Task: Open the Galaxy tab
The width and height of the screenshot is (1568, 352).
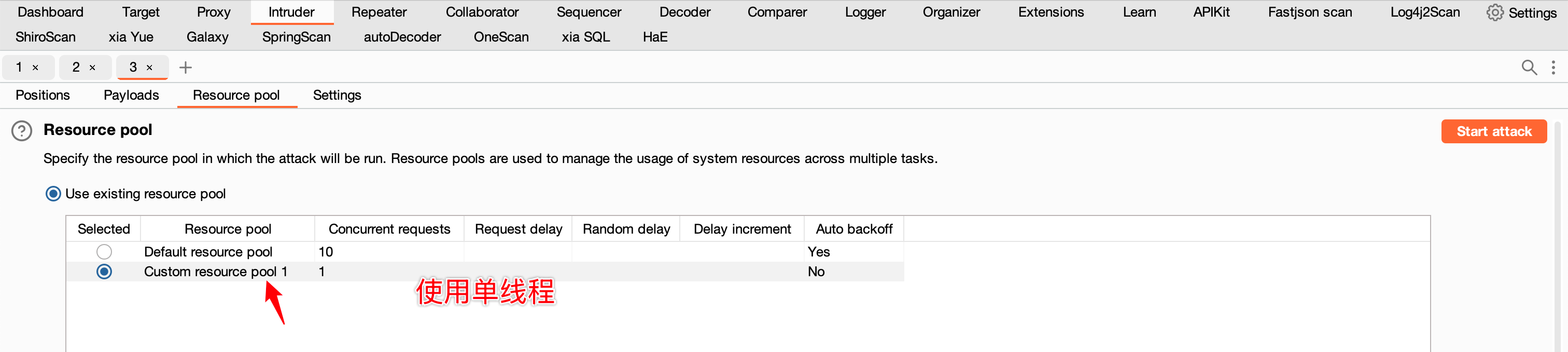Action: [207, 37]
